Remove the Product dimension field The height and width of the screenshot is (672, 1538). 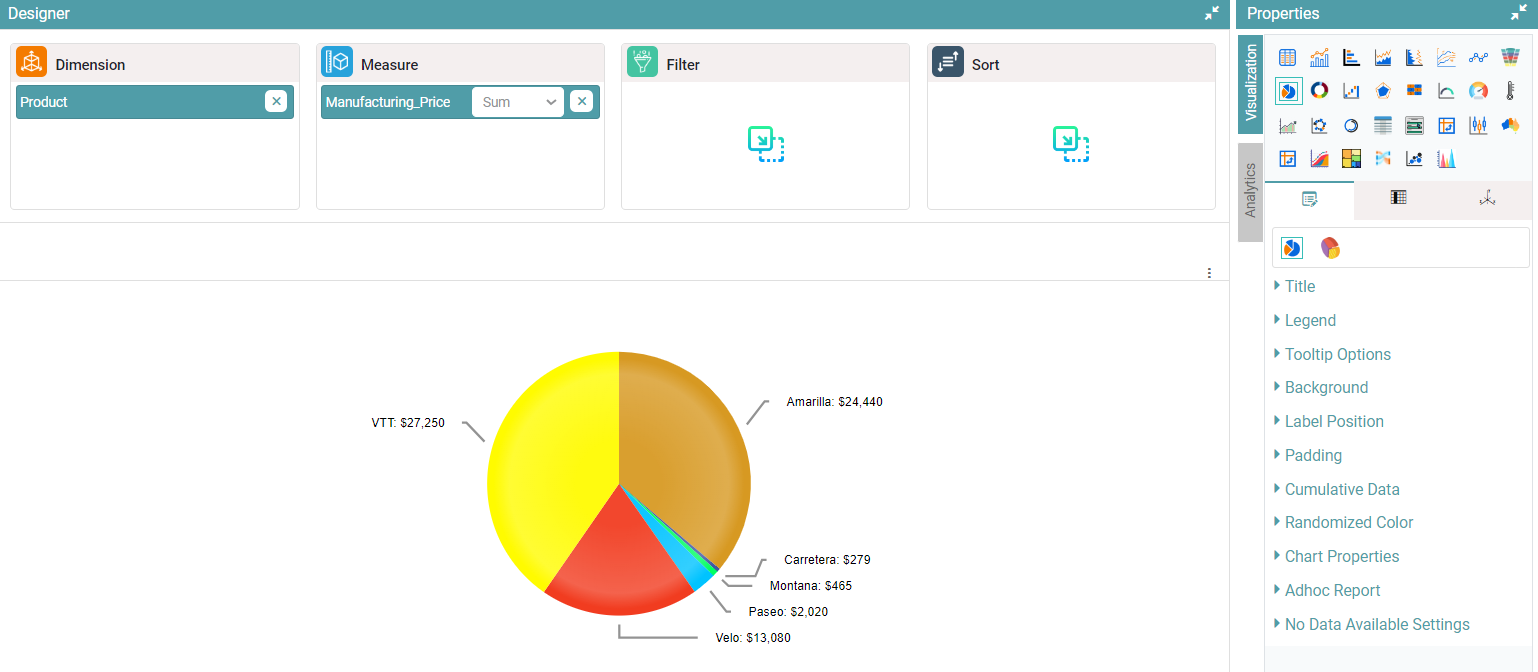[276, 101]
